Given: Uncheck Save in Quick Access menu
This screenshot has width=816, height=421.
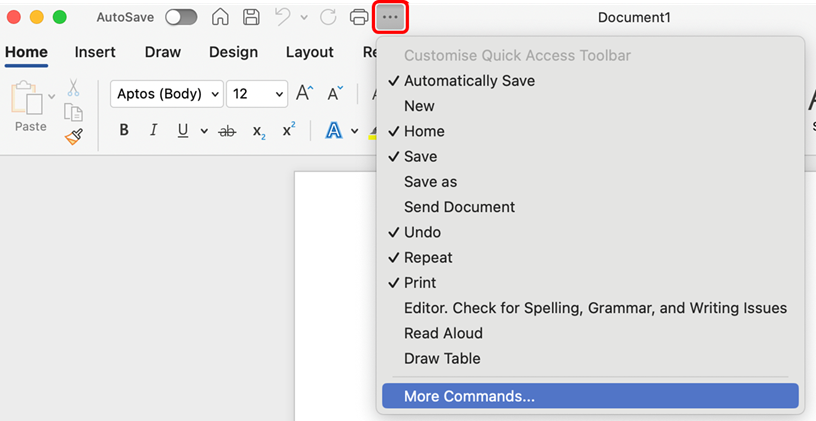Looking at the screenshot, I should click(590, 156).
